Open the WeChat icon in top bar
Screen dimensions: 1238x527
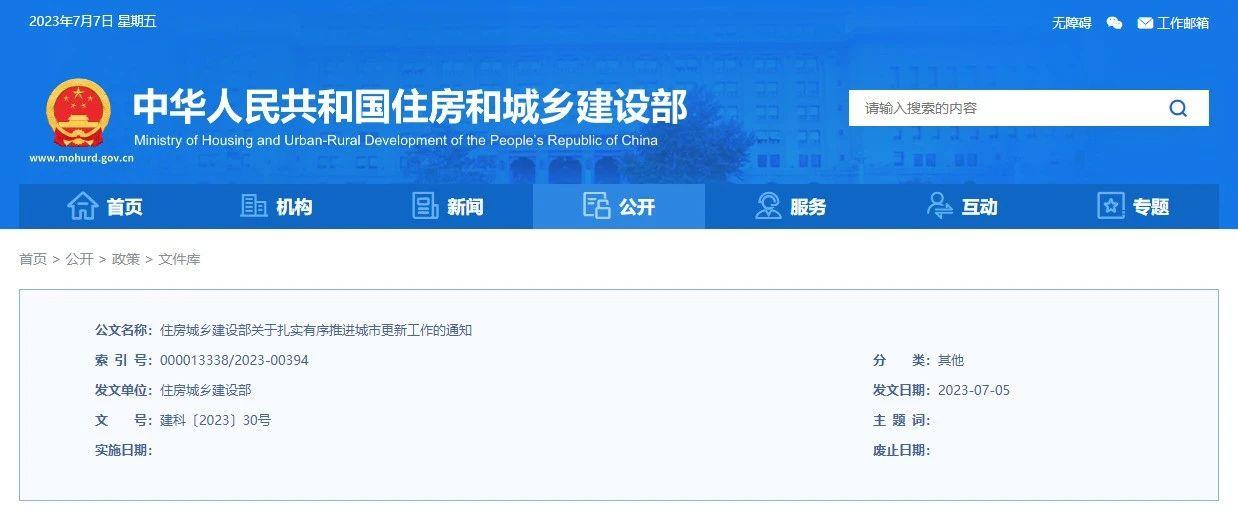point(1114,23)
